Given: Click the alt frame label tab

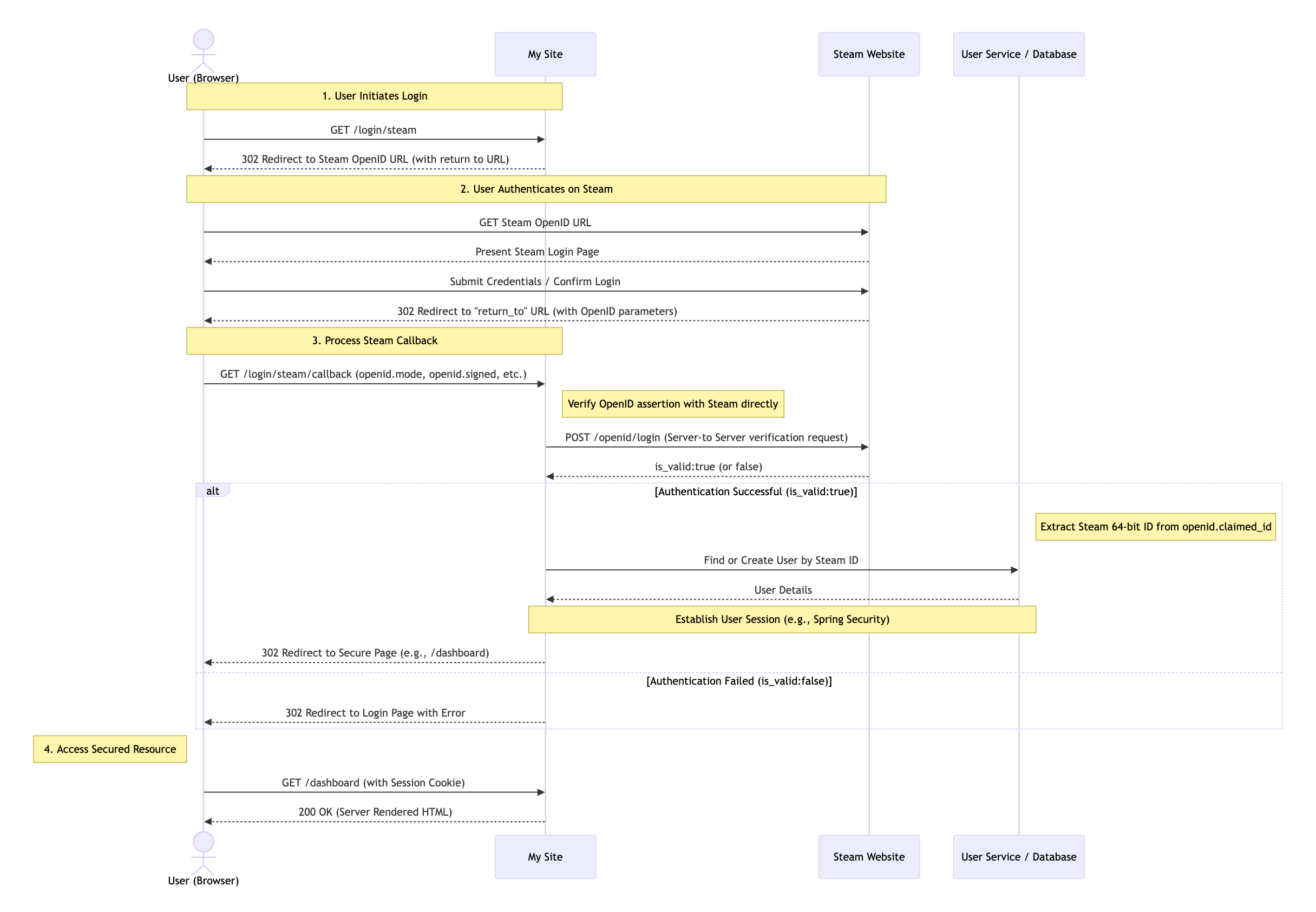Looking at the screenshot, I should tap(212, 490).
